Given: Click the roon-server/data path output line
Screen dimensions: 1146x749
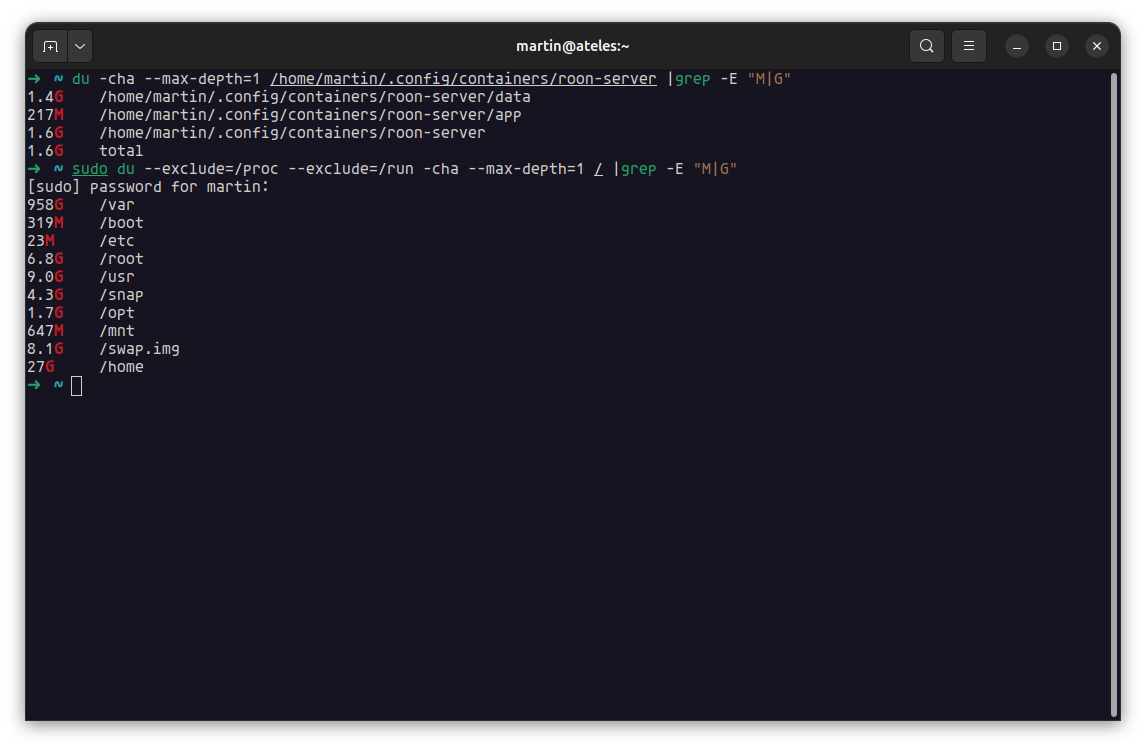Looking at the screenshot, I should [314, 97].
